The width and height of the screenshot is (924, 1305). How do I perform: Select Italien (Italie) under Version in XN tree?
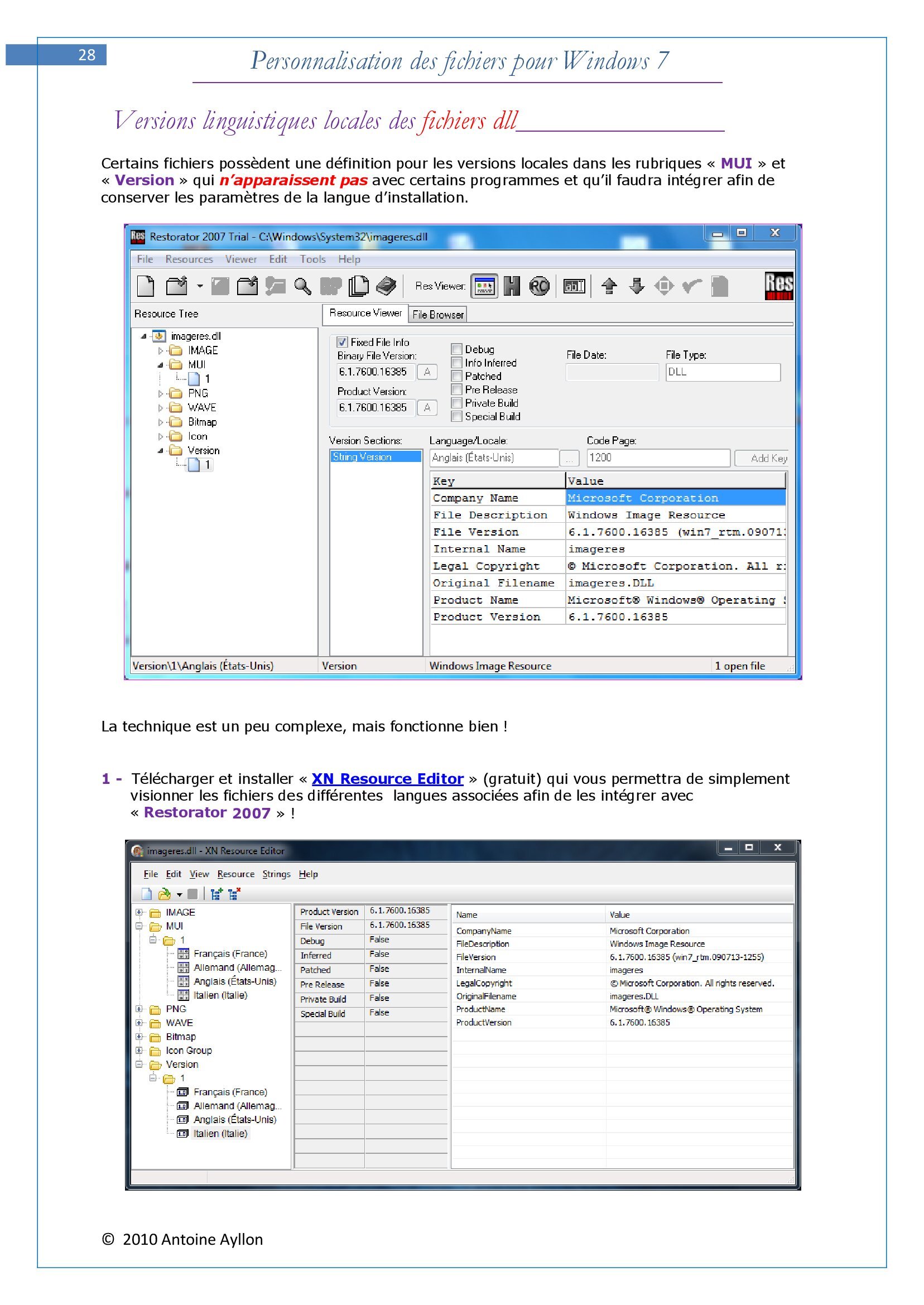(x=220, y=1133)
